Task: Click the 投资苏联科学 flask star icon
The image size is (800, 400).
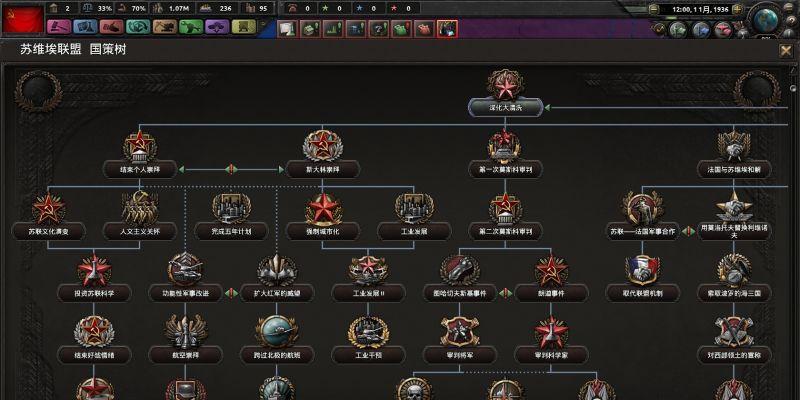Action: click(x=94, y=270)
